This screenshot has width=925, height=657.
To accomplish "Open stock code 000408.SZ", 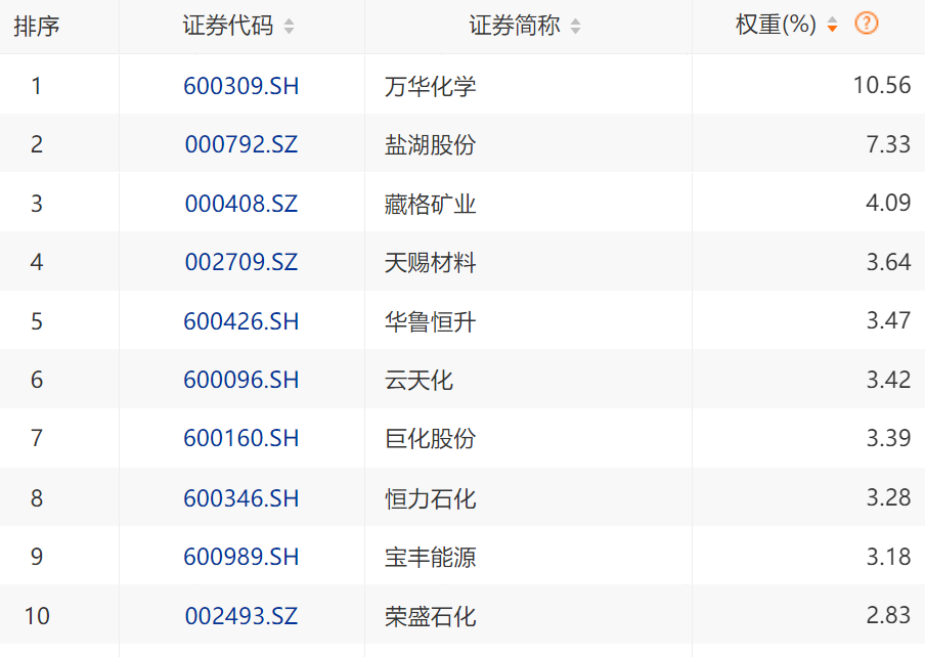I will coord(241,204).
